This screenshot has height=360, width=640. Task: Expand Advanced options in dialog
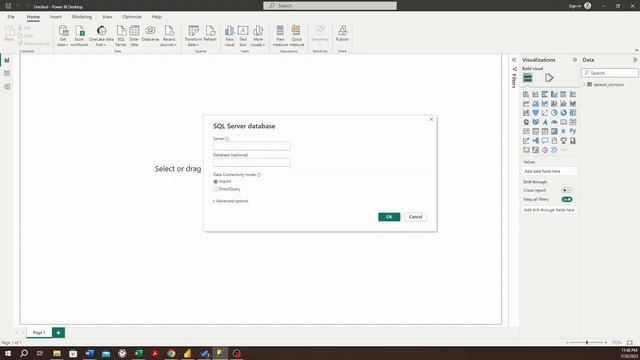[231, 201]
